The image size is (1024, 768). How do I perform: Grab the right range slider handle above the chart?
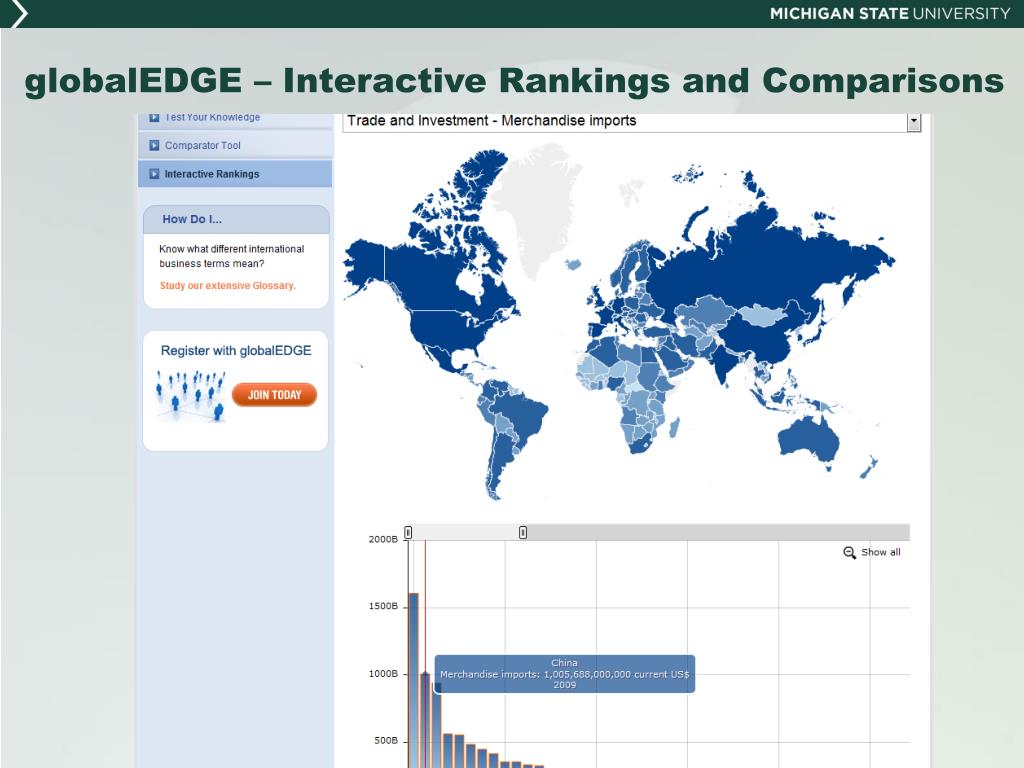tap(523, 532)
